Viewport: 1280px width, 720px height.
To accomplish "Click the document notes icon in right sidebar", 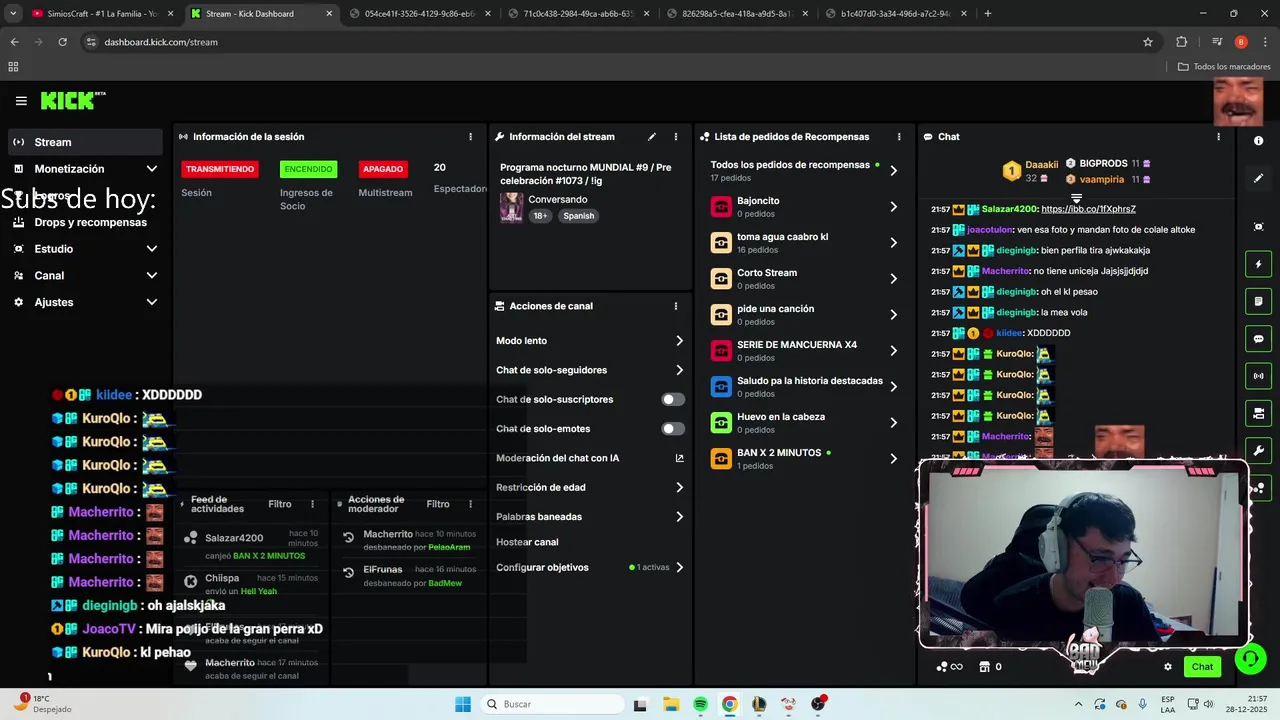I will pos(1258,301).
